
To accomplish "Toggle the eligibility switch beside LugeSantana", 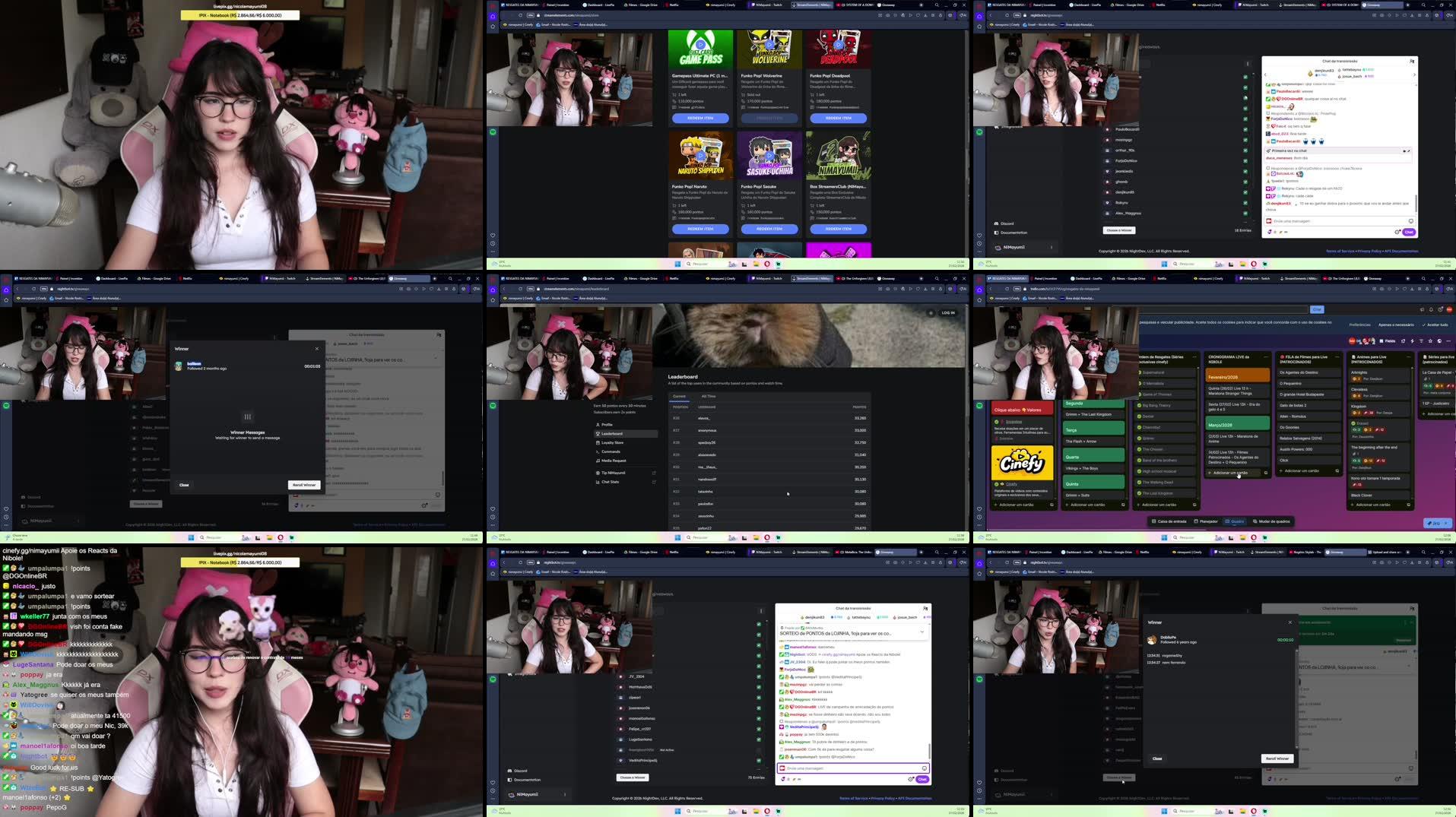I will 758,739.
